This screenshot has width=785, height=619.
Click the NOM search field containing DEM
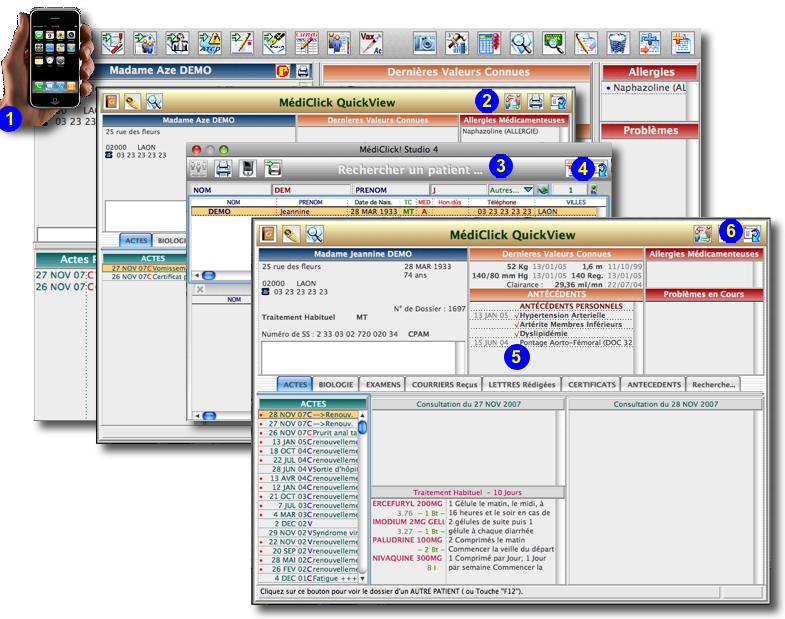click(311, 190)
